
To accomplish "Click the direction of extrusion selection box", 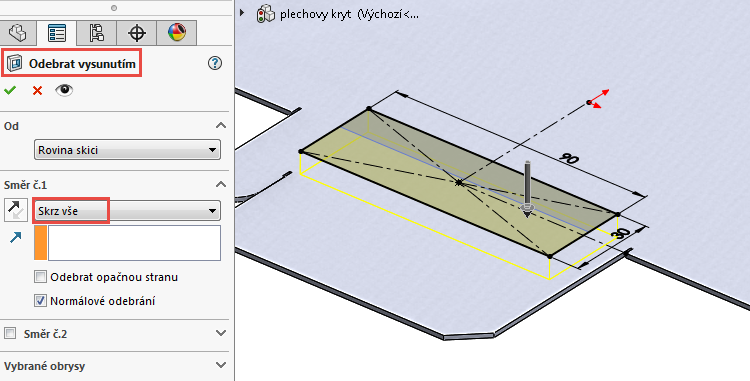I will (134, 243).
